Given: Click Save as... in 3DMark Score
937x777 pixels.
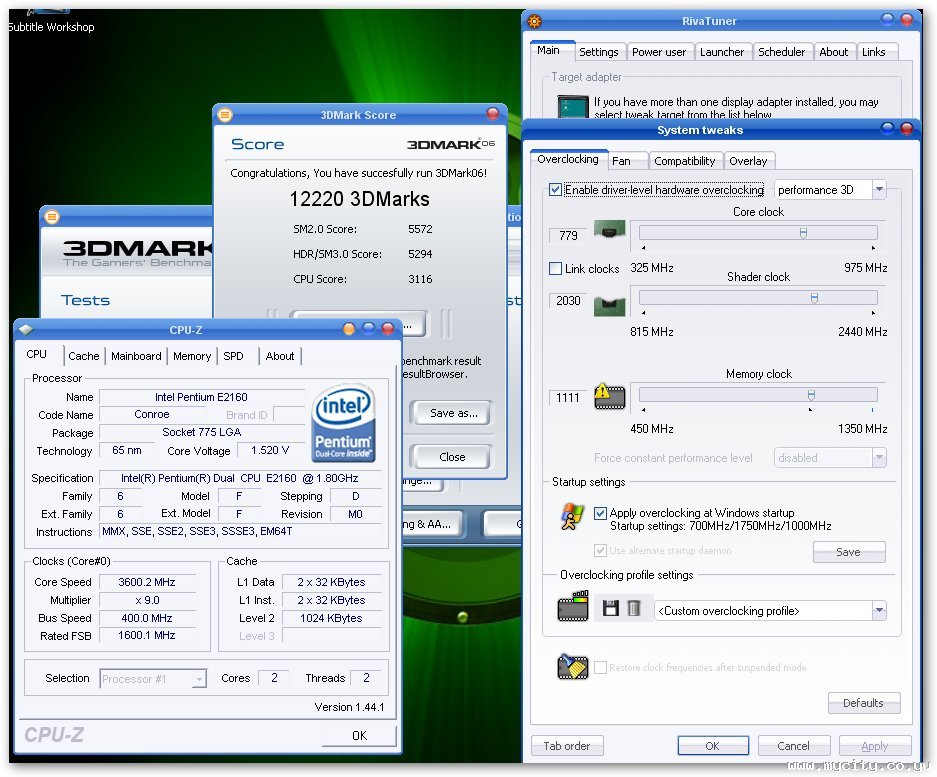Looking at the screenshot, I should coord(452,413).
